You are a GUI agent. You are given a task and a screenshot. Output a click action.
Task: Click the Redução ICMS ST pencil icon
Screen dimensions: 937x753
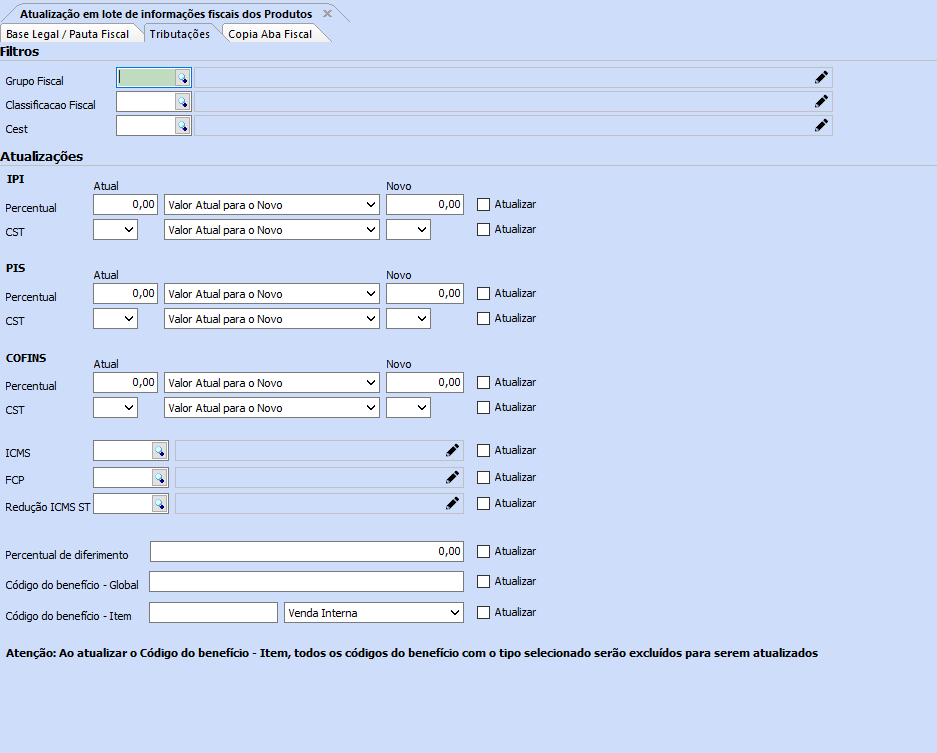click(452, 504)
